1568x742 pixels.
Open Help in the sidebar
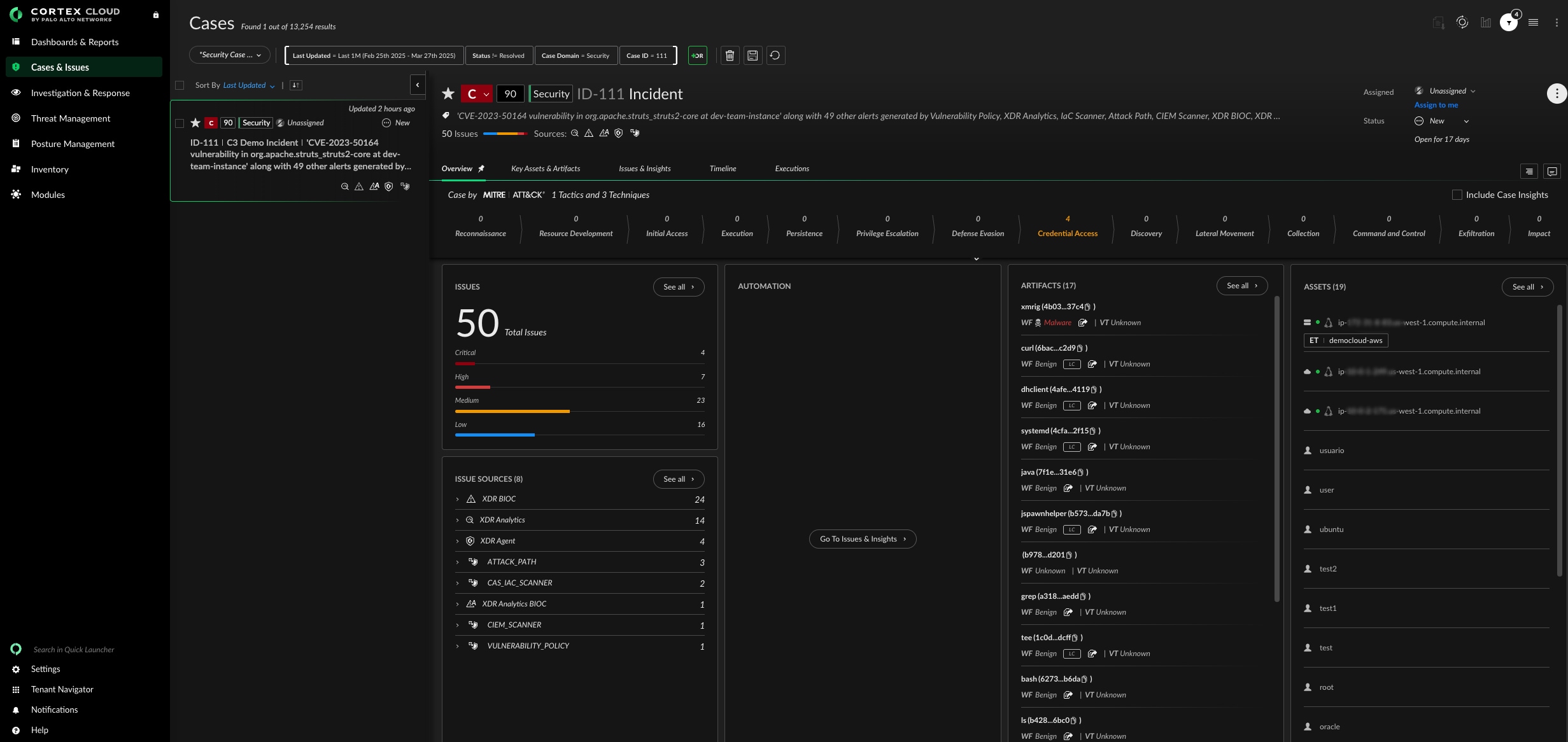coord(39,730)
